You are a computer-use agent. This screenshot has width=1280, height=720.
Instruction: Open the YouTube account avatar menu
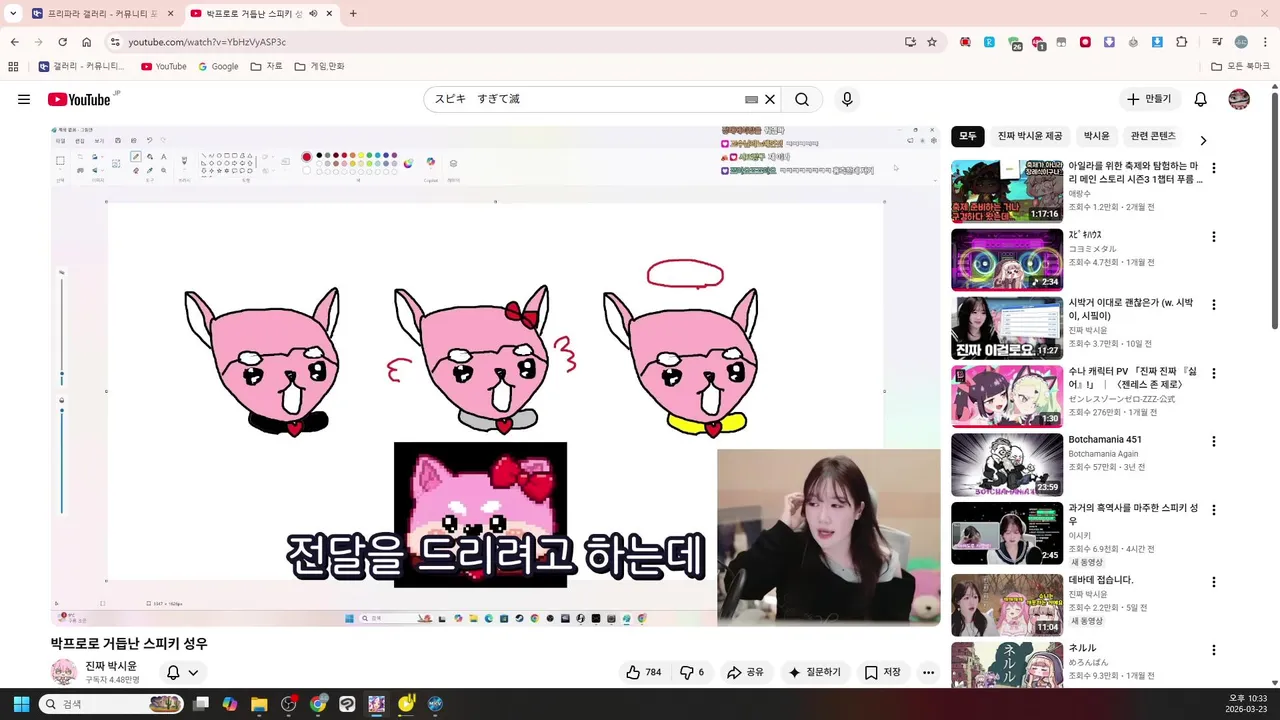click(x=1239, y=99)
